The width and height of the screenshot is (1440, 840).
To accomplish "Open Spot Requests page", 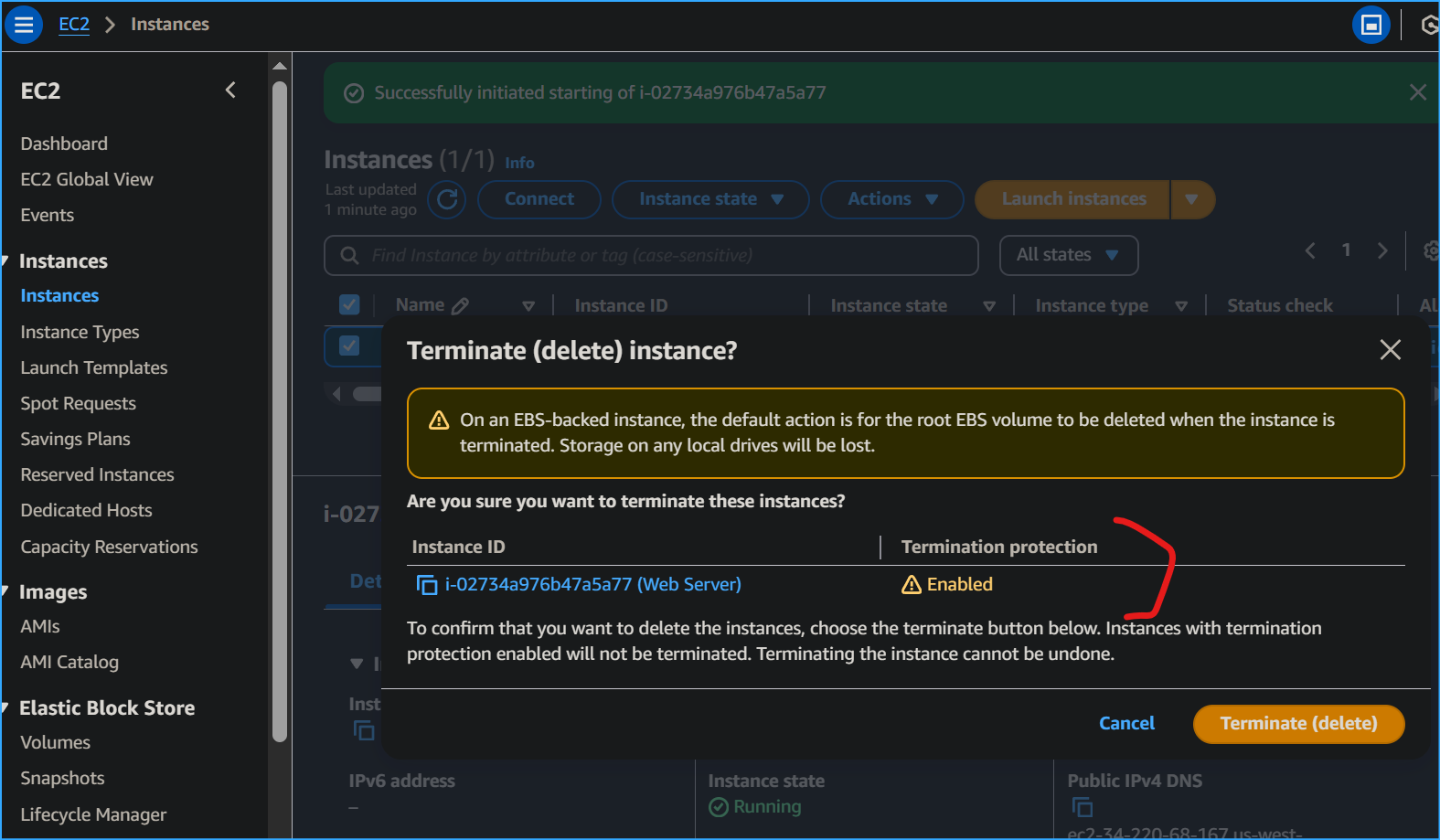I will (78, 403).
